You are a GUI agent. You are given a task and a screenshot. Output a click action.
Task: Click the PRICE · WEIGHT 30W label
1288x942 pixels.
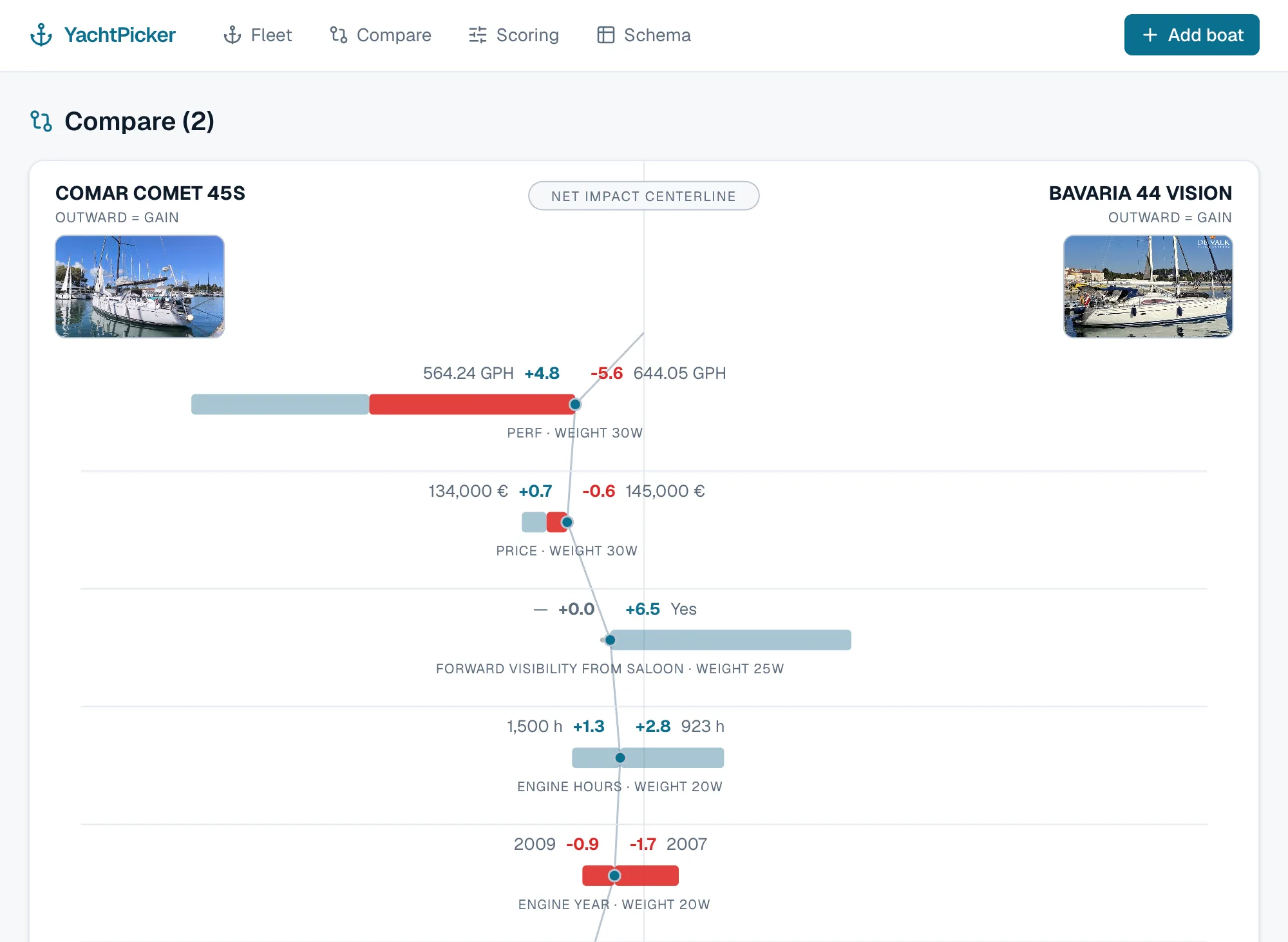coord(567,551)
